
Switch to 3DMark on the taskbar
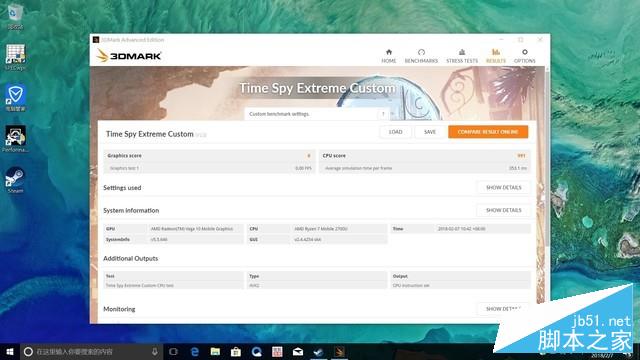point(340,351)
